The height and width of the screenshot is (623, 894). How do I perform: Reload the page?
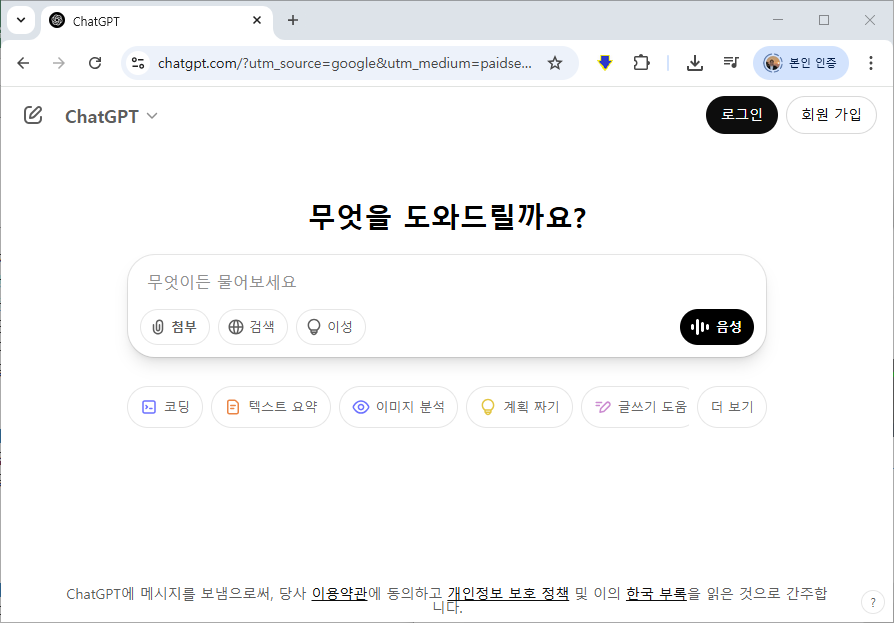coord(95,63)
